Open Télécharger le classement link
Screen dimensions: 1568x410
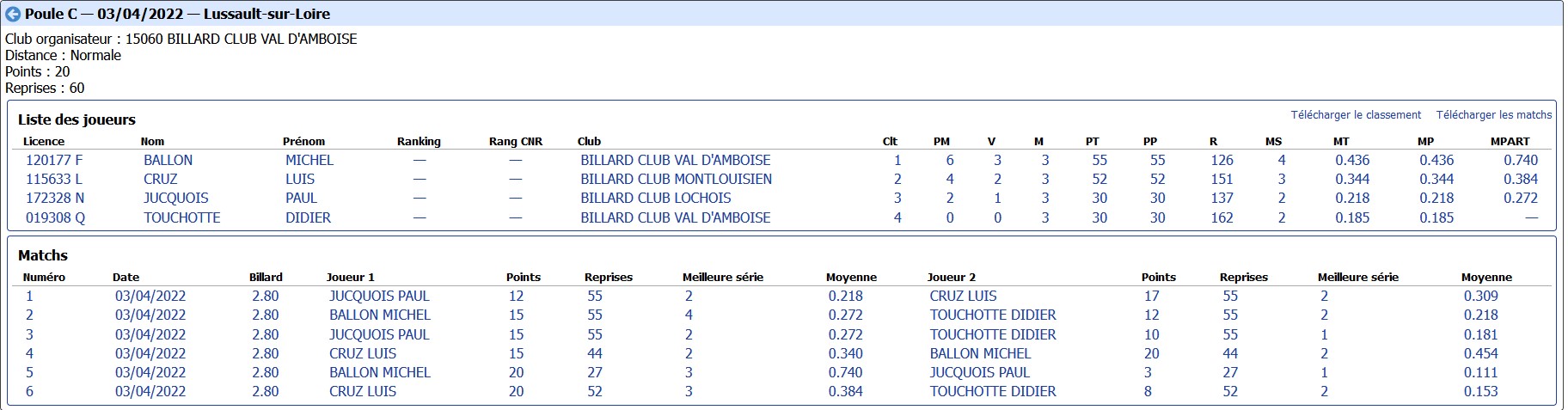click(1355, 115)
